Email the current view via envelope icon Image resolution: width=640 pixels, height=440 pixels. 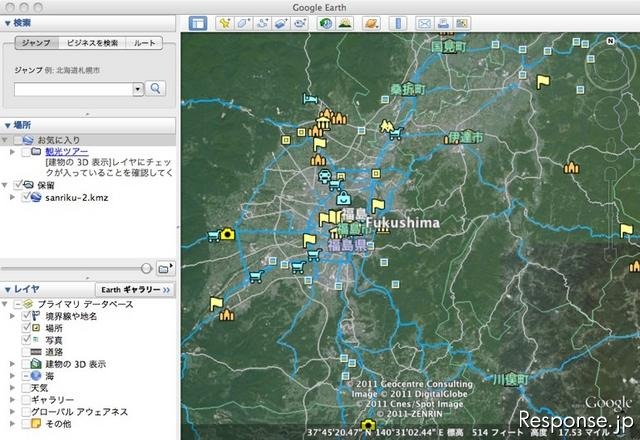pos(424,23)
